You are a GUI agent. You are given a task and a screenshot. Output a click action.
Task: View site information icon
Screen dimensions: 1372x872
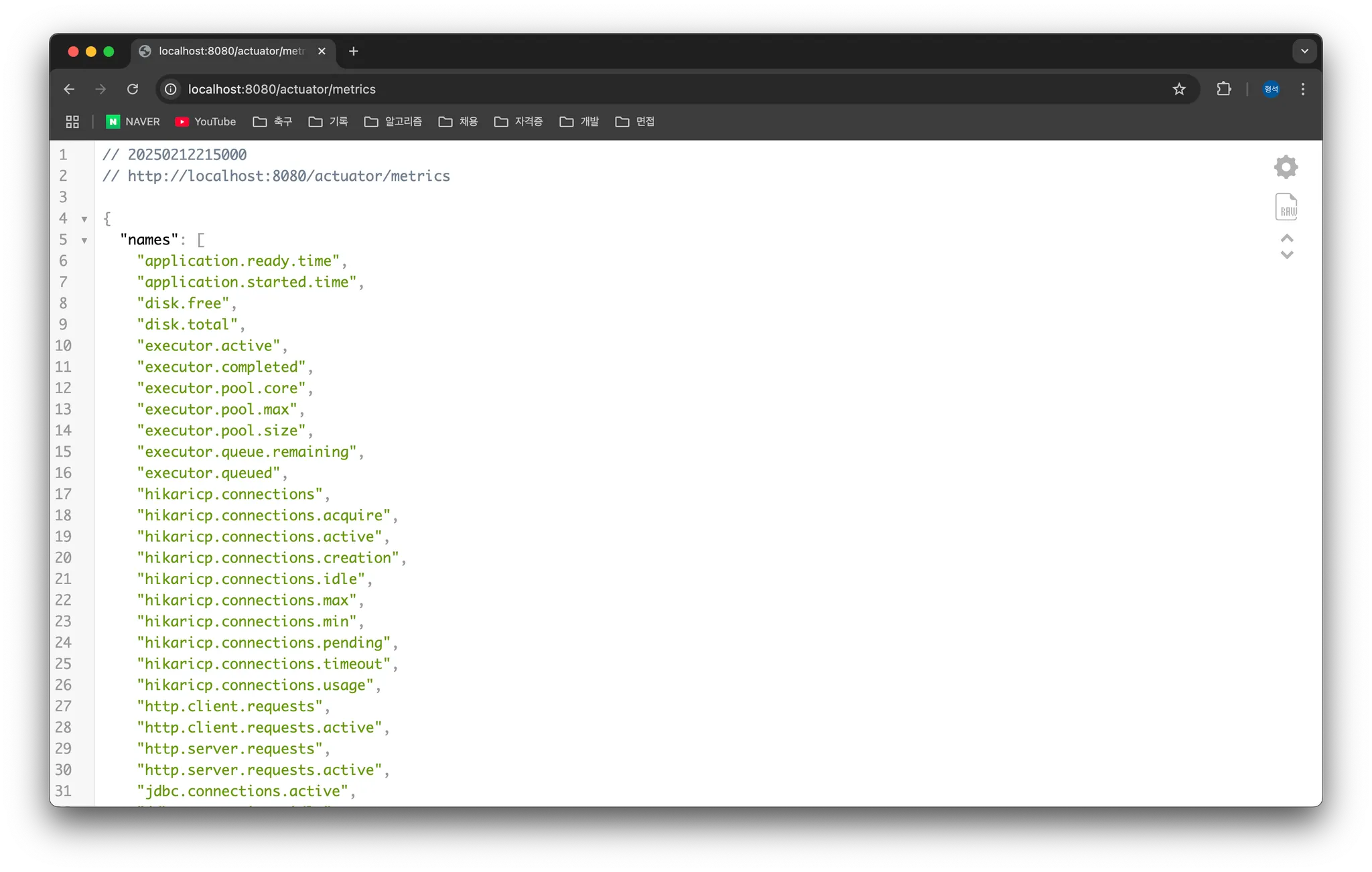(171, 89)
